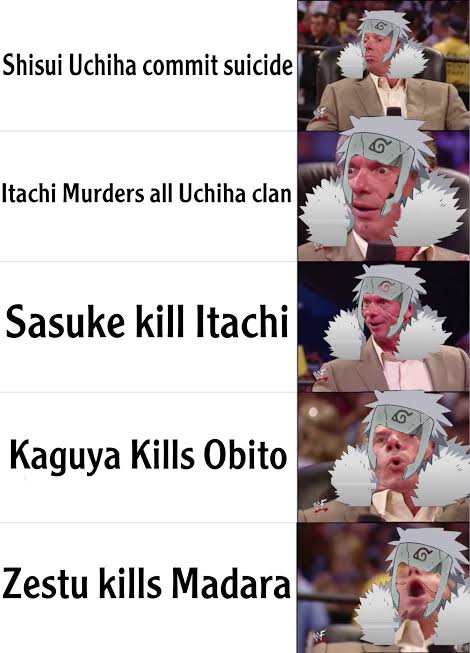The height and width of the screenshot is (653, 470).
Task: Click the leaf headband symbol in fifth panel
Action: tap(423, 554)
